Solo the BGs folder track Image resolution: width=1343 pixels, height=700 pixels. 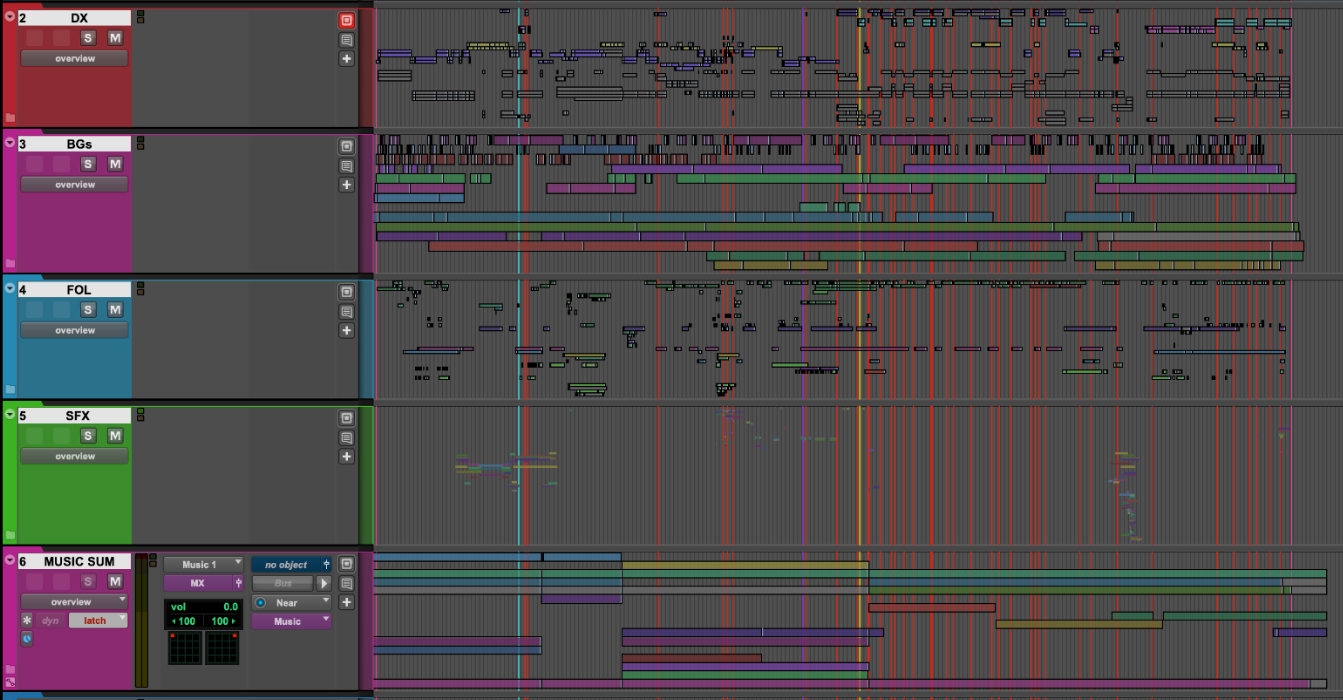(88, 164)
